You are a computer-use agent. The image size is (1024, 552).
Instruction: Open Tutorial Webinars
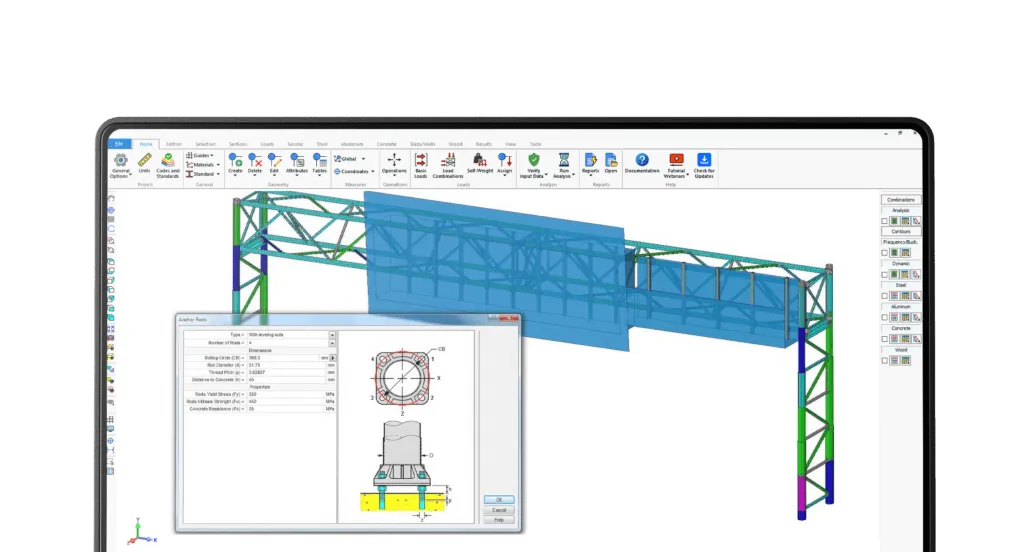coord(677,166)
